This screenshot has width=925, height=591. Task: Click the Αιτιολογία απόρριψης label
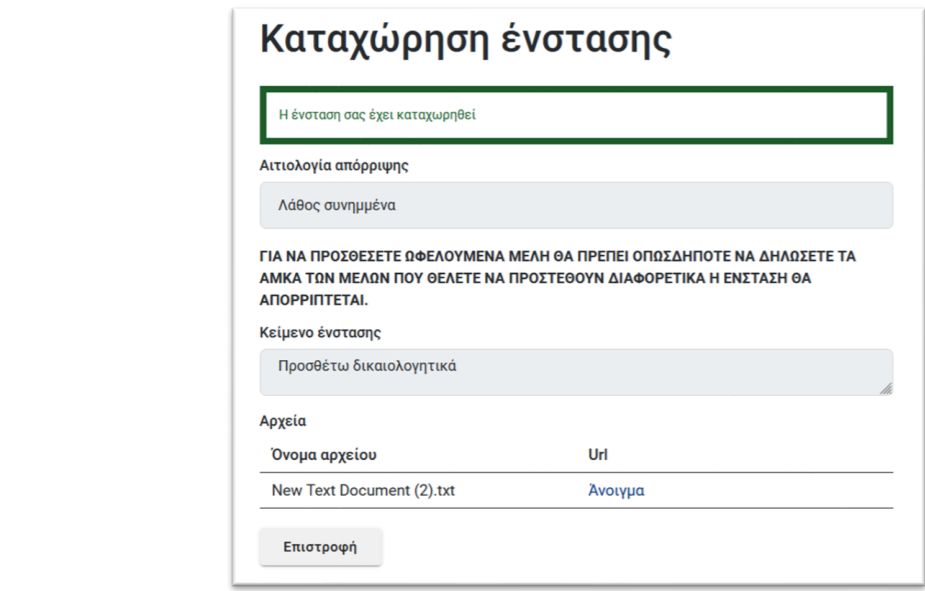pos(334,166)
